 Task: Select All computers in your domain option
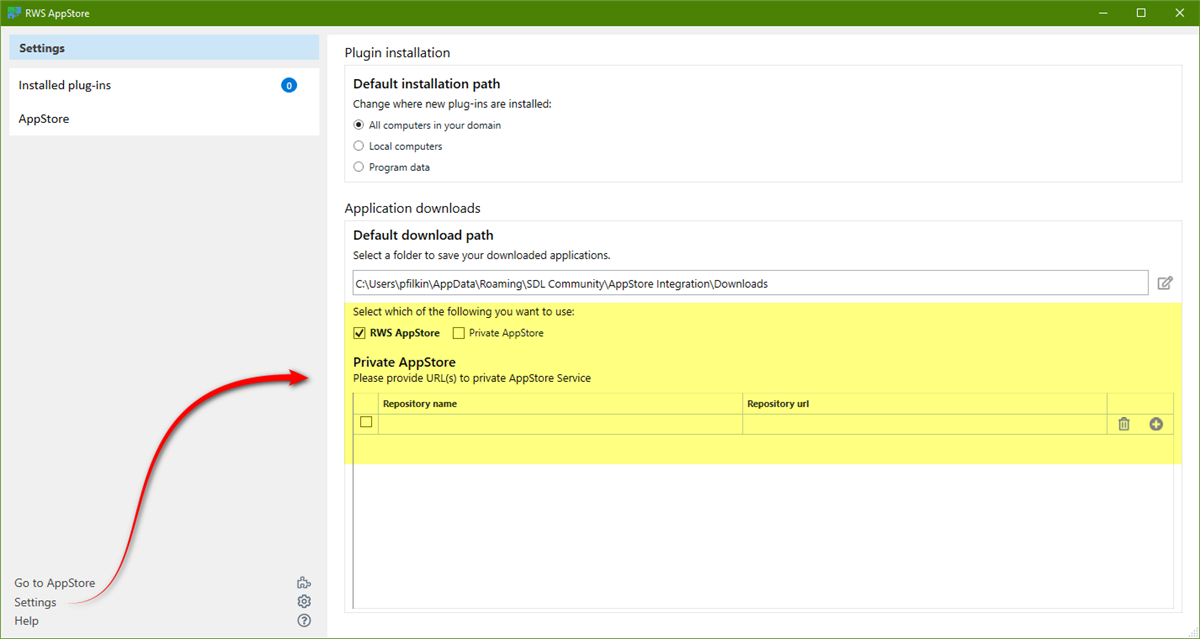(359, 125)
